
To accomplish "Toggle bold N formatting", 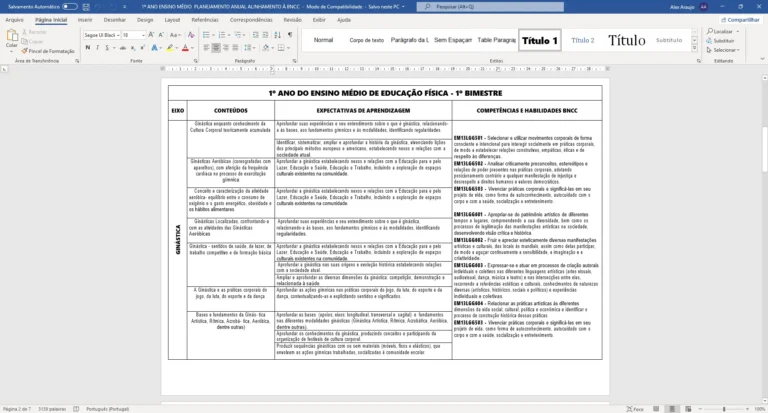I will 88,48.
